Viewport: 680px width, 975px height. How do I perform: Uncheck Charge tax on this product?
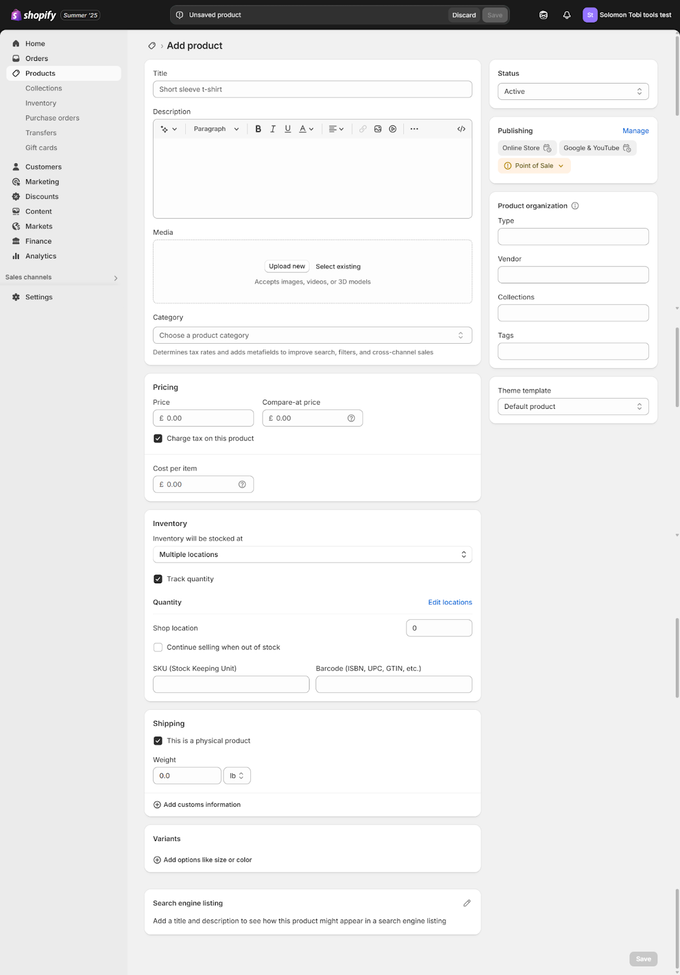coord(157,437)
